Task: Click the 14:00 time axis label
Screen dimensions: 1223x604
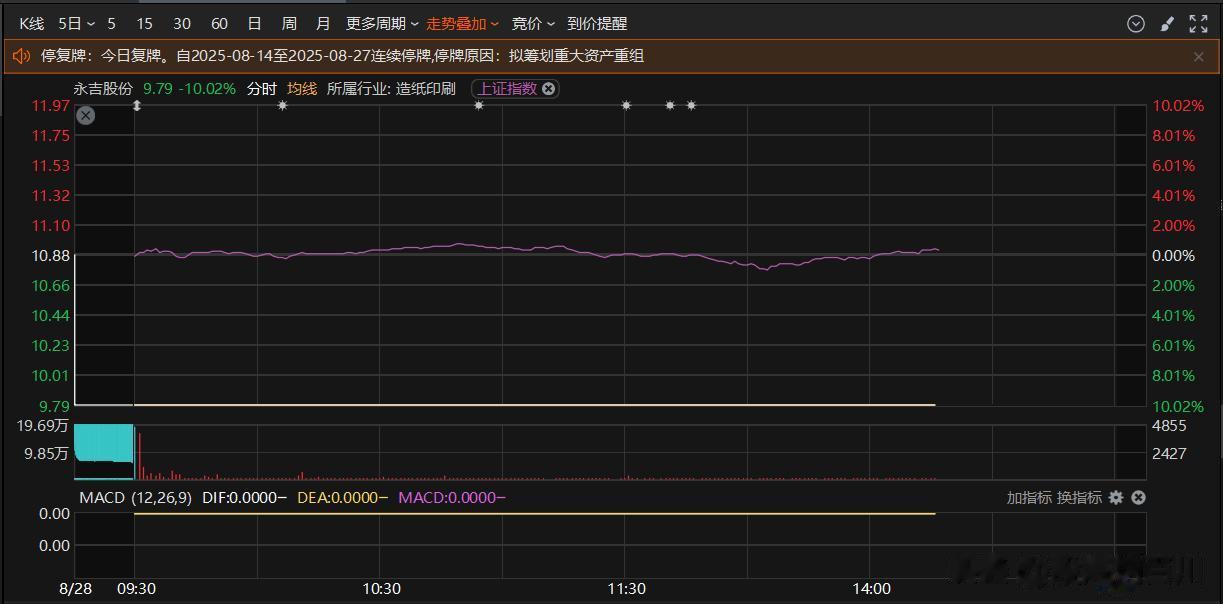Action: tap(872, 589)
